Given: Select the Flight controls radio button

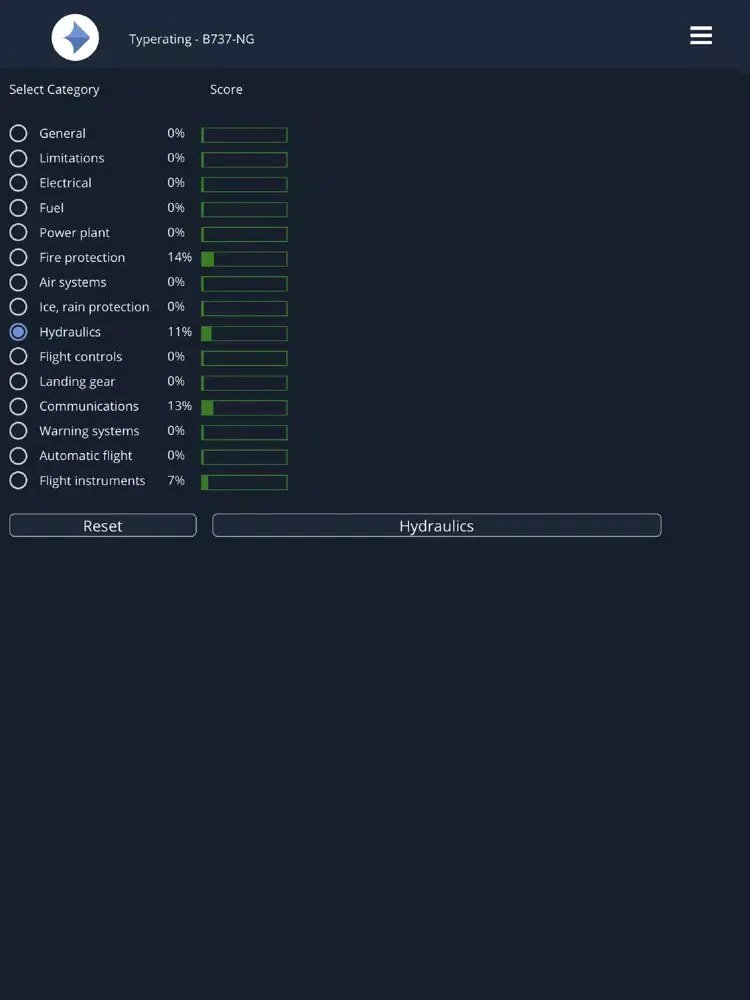Looking at the screenshot, I should click(x=18, y=357).
